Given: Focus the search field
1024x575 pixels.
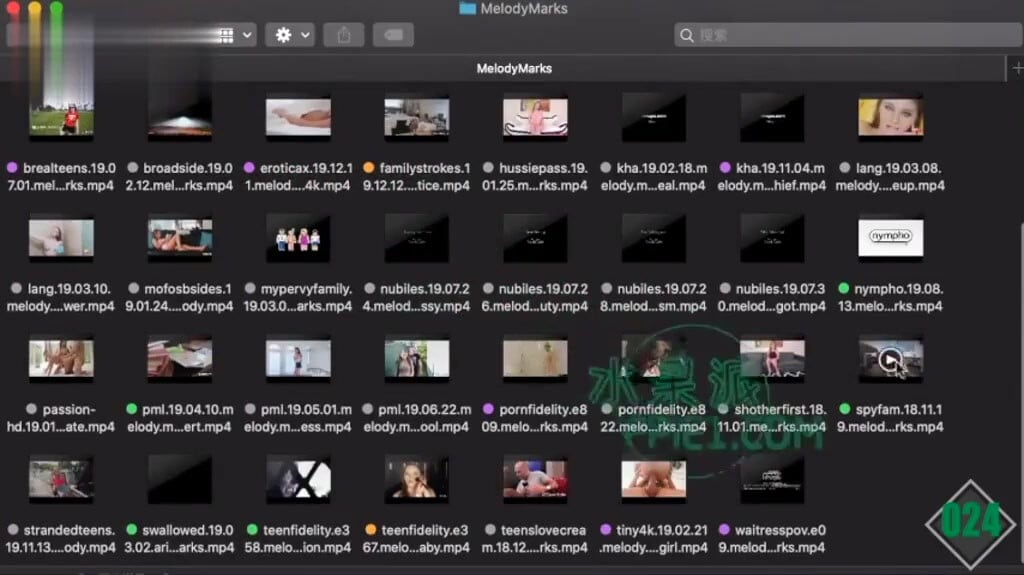Looking at the screenshot, I should tap(848, 35).
